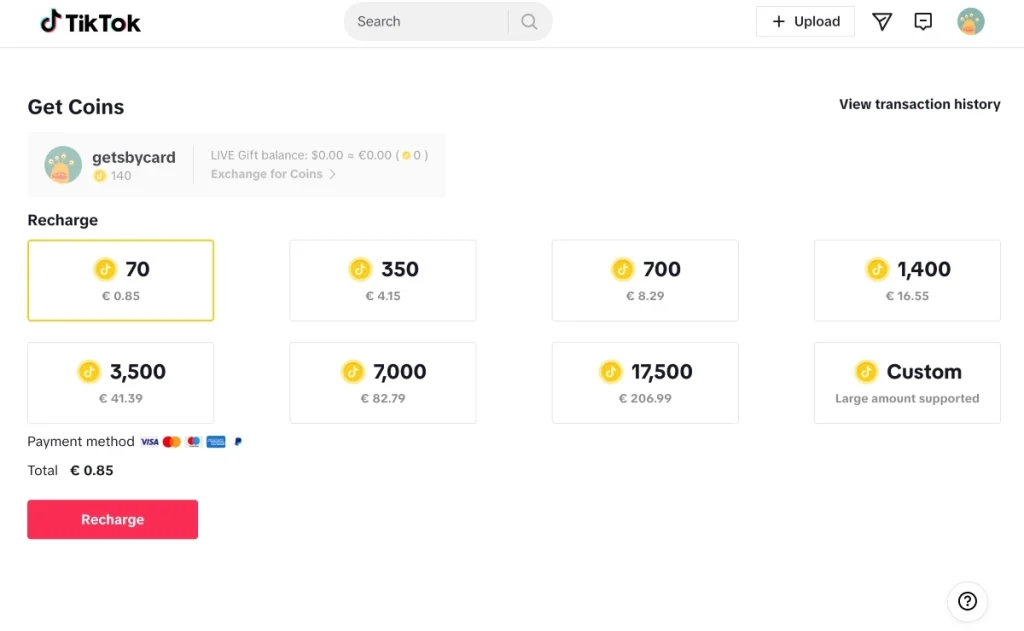
Task: Select the 70 coins package
Action: coord(120,281)
